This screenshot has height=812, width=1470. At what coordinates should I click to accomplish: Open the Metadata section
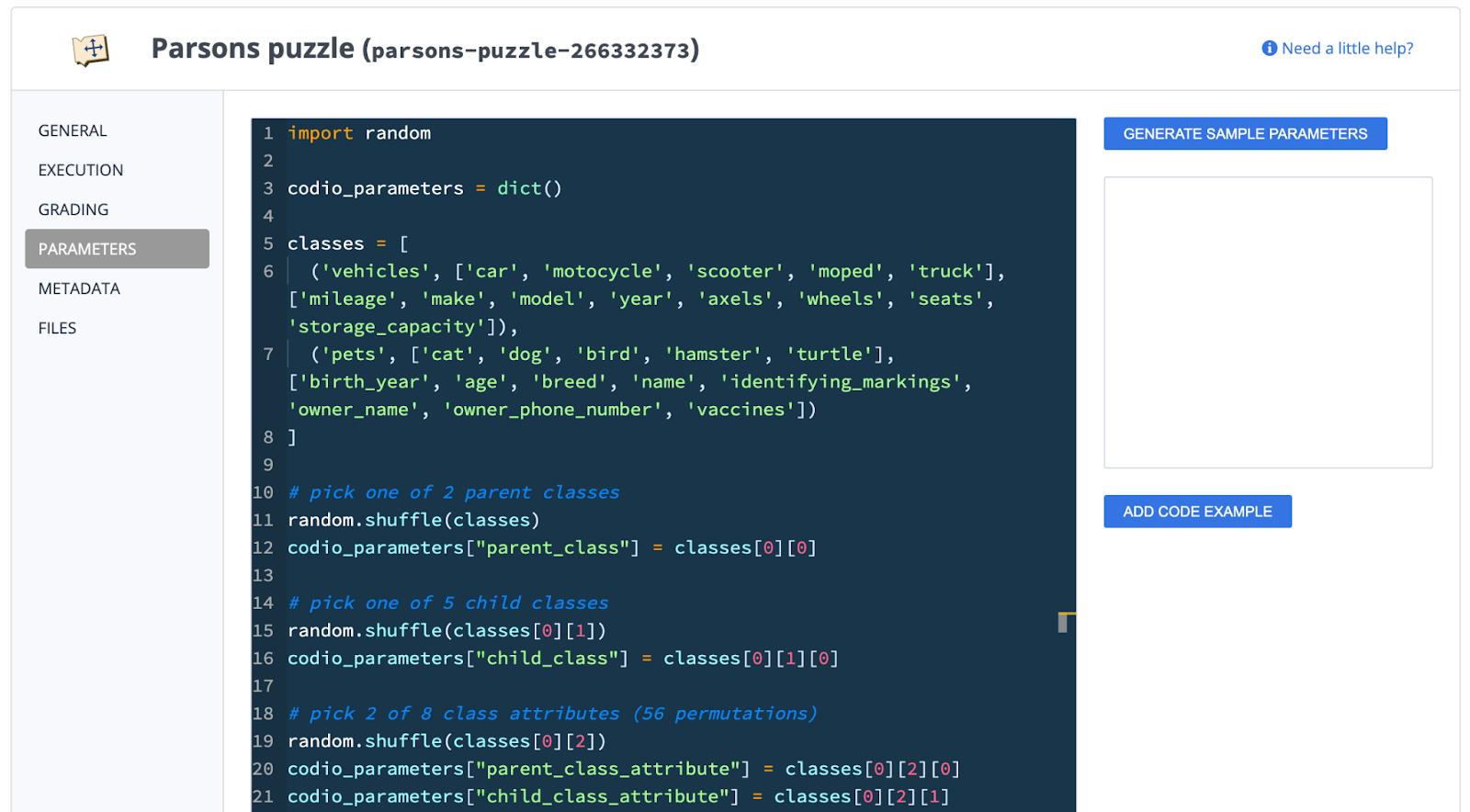click(x=79, y=288)
